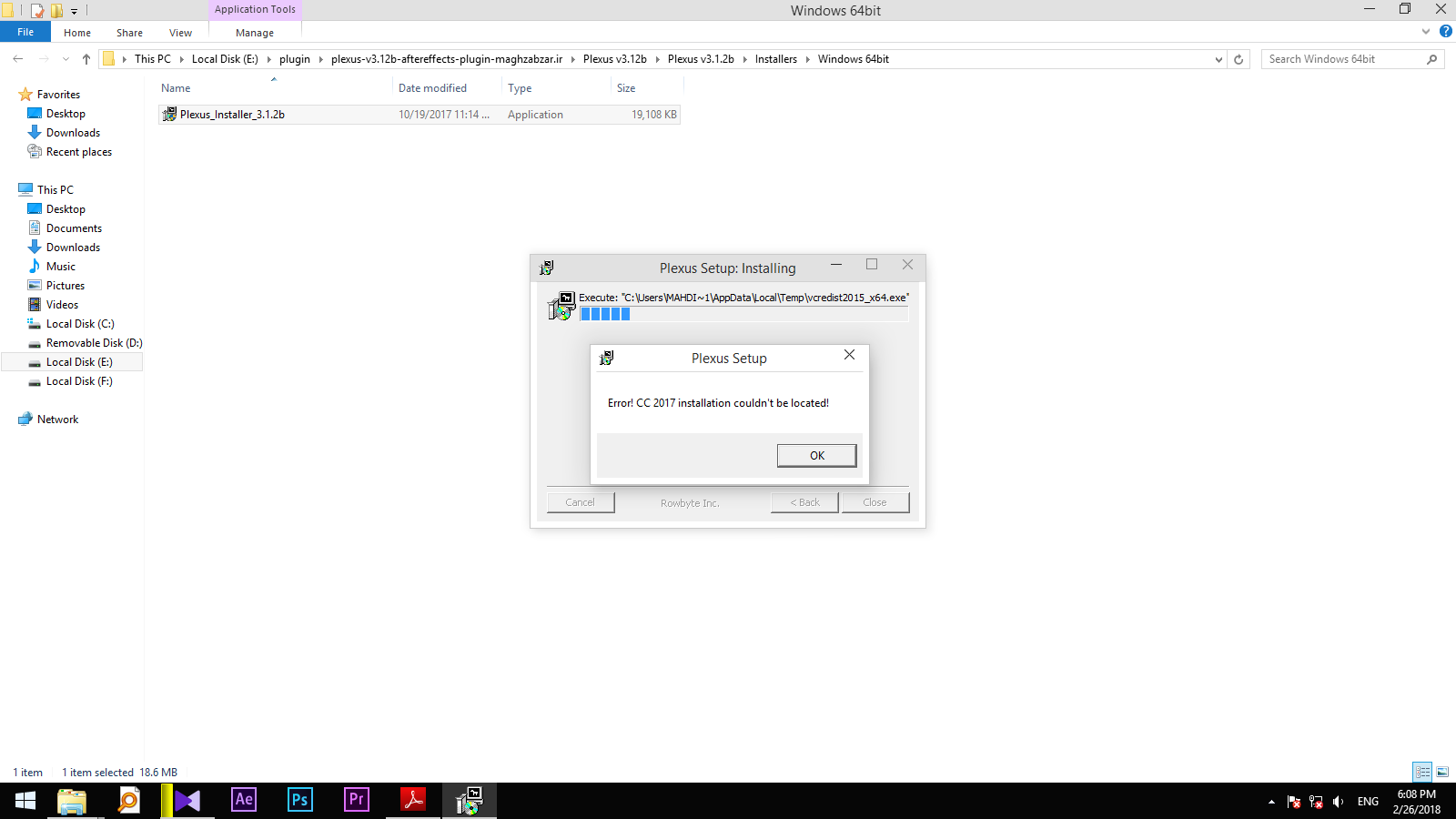Open the File menu in Explorer
Viewport: 1456px width, 819px height.
pos(25,32)
